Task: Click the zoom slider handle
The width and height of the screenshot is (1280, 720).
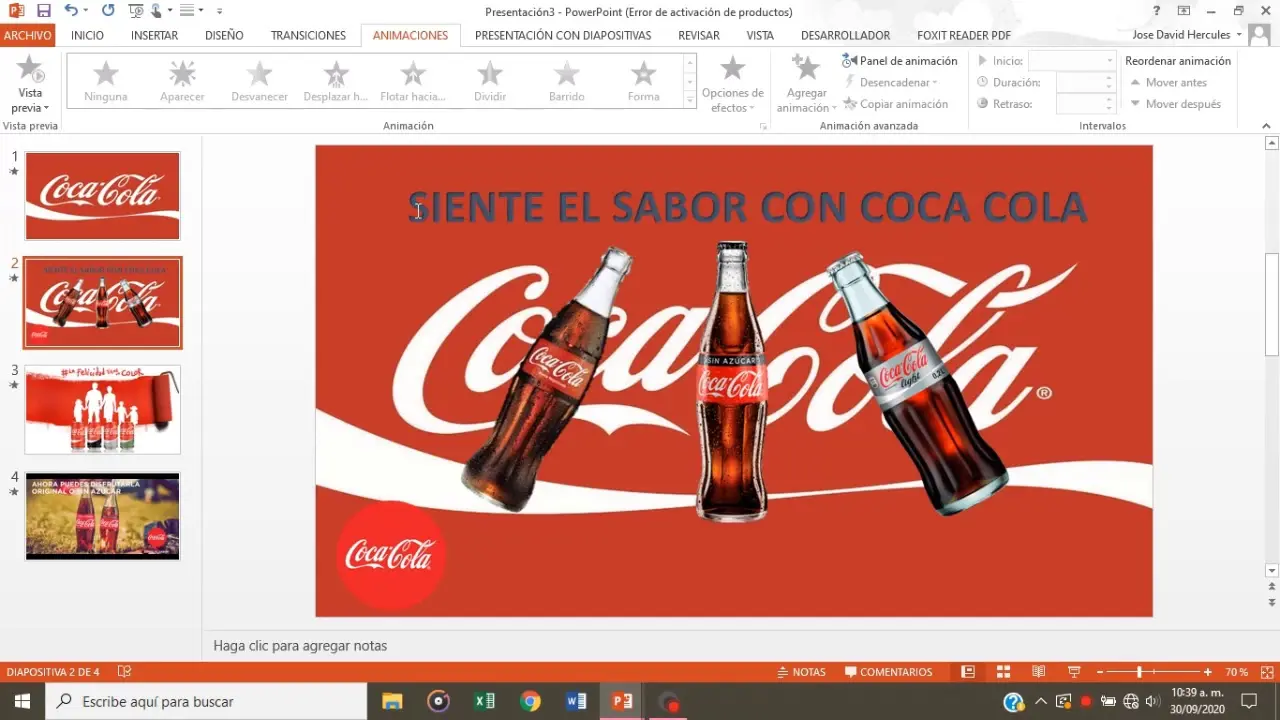Action: coord(1139,672)
